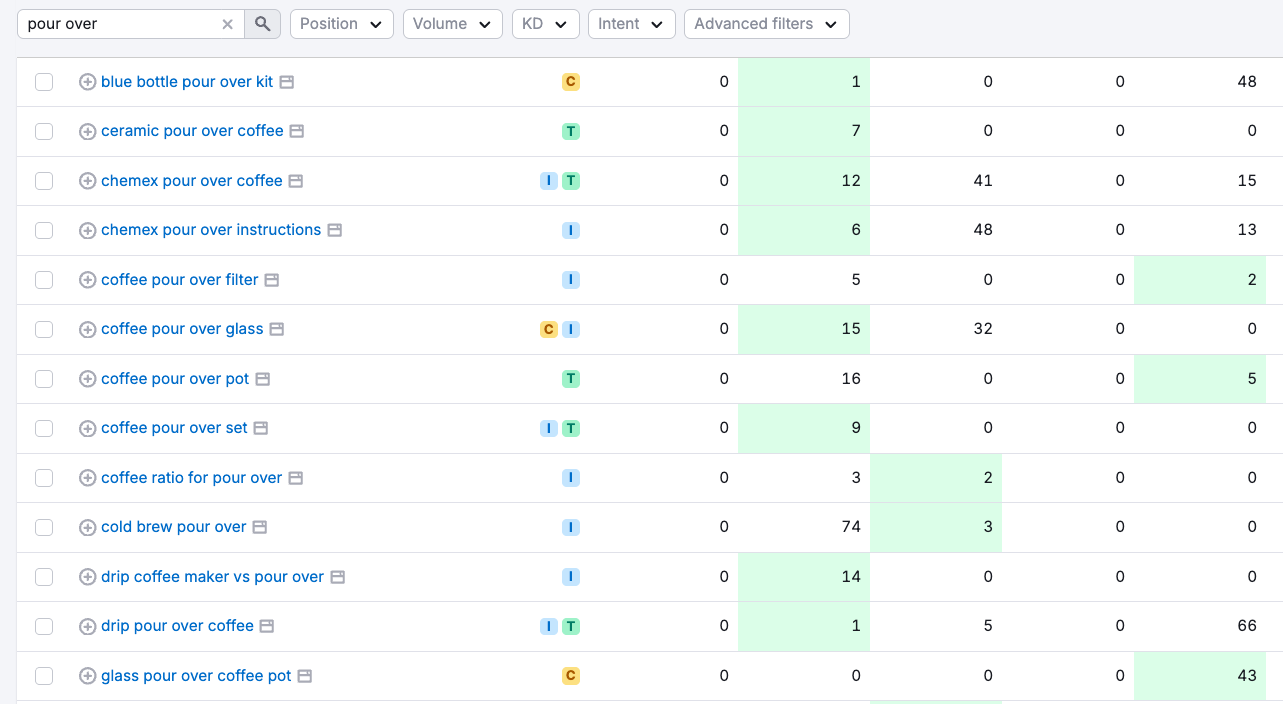Click the plus icon beside glass pour over coffee pot
Image resolution: width=1283 pixels, height=704 pixels.
point(86,675)
